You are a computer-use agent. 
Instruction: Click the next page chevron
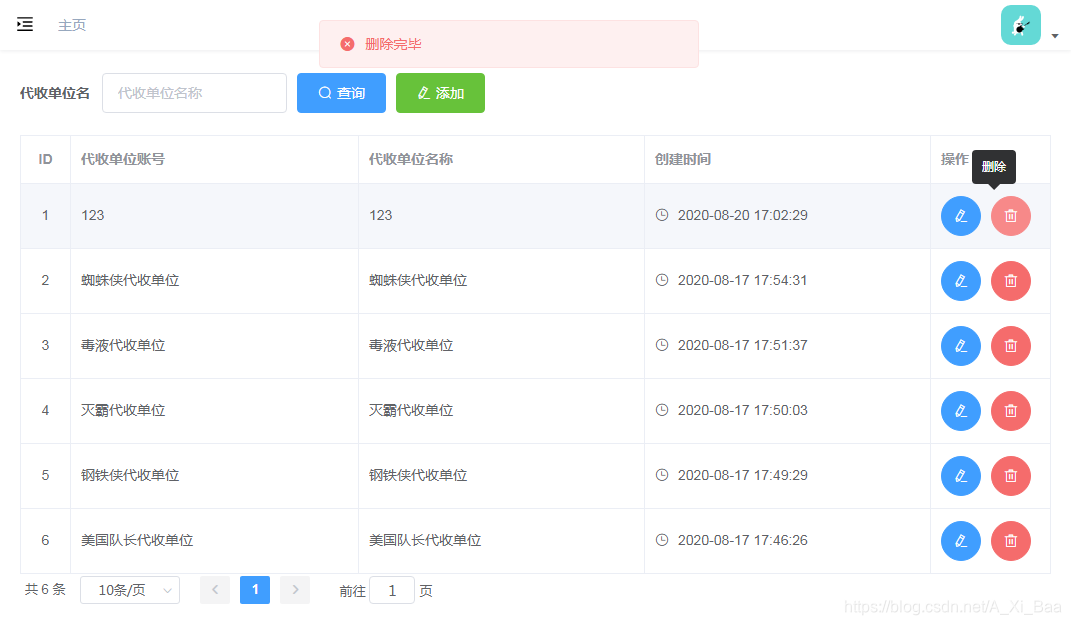(294, 590)
